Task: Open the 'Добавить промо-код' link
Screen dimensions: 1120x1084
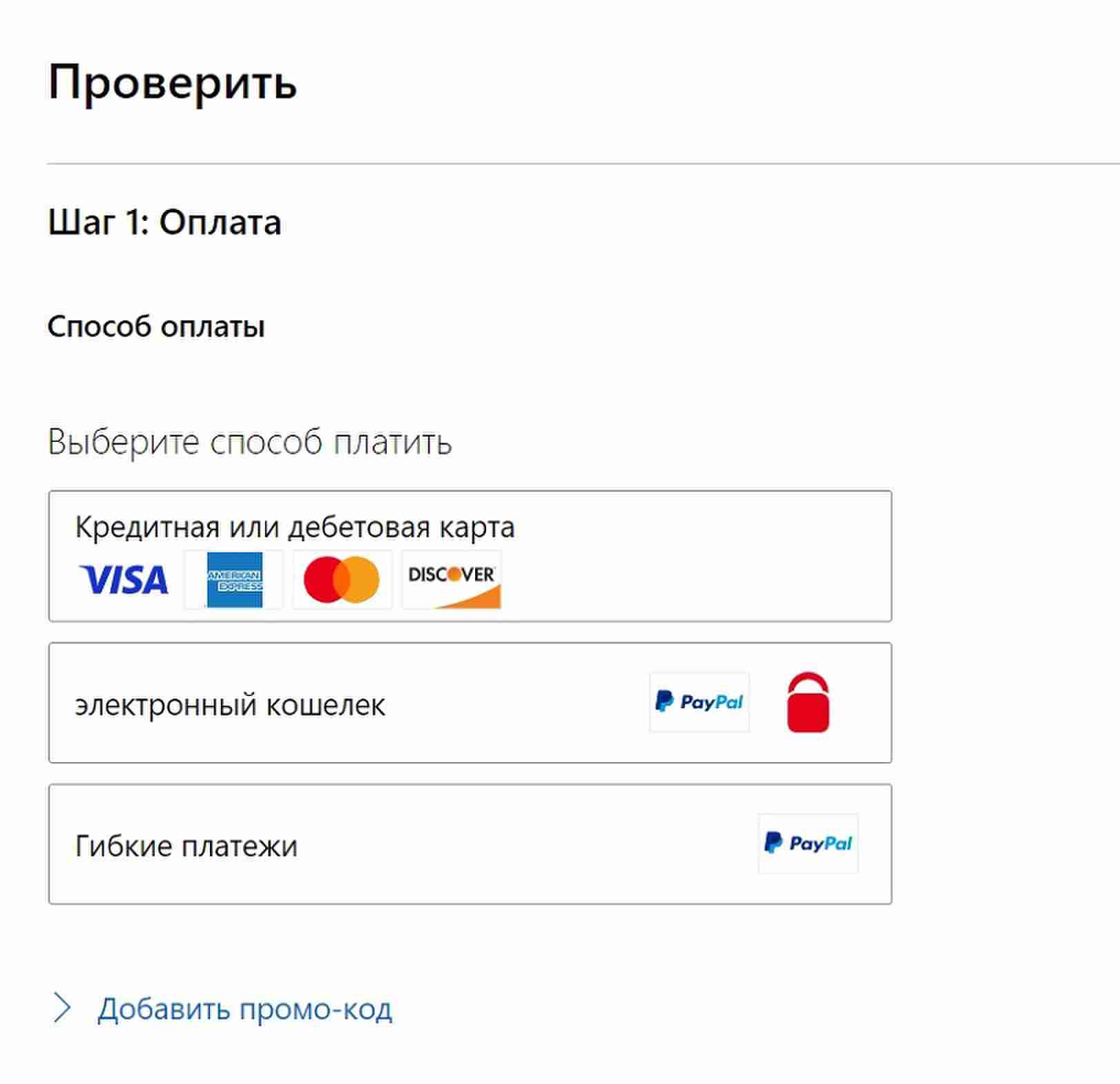Action: (244, 1009)
